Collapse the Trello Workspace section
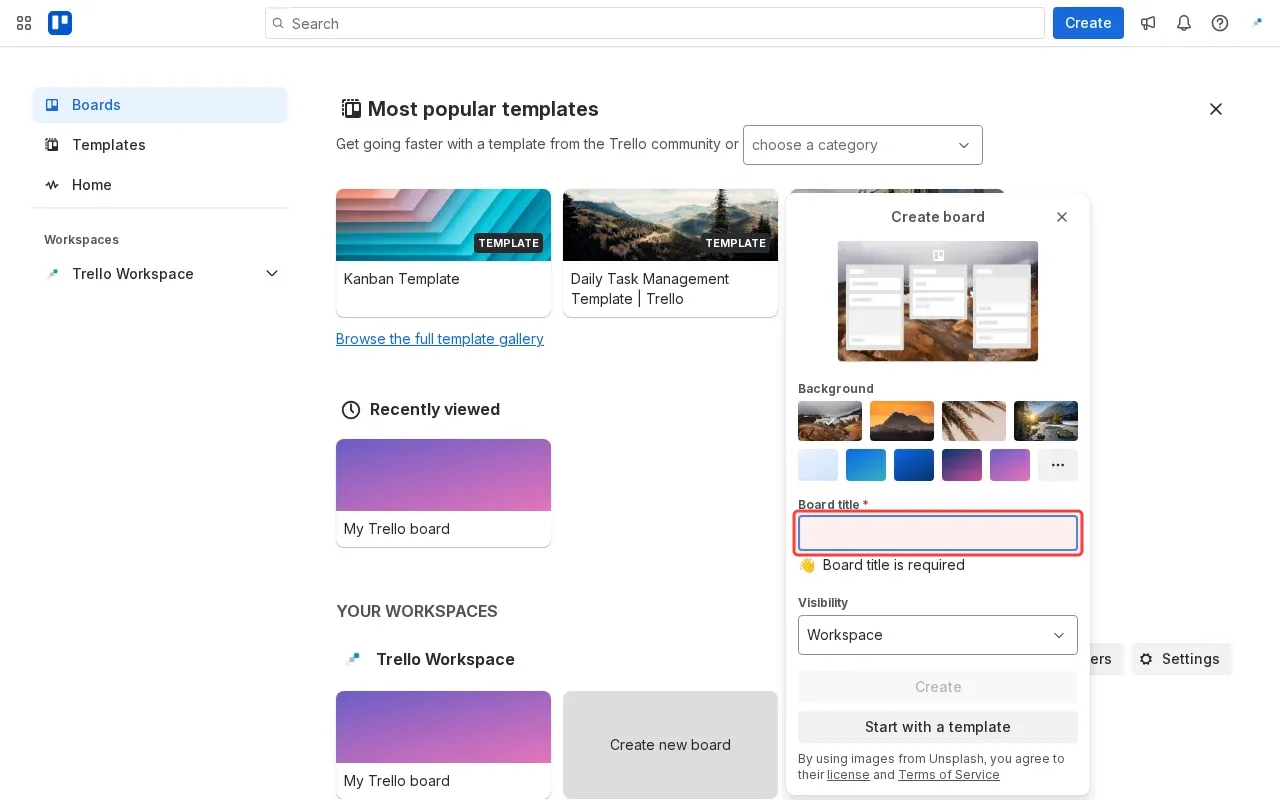Image resolution: width=1280 pixels, height=800 pixels. 271,273
